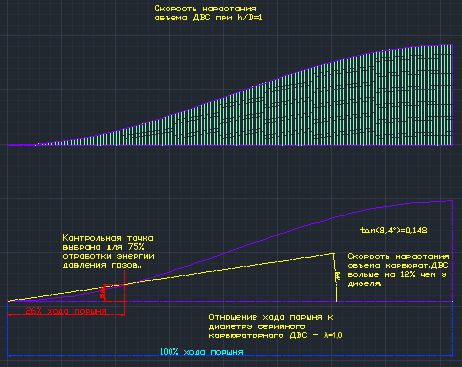Click the 'Отношение хода поршня к диаметру' text block

[275, 326]
